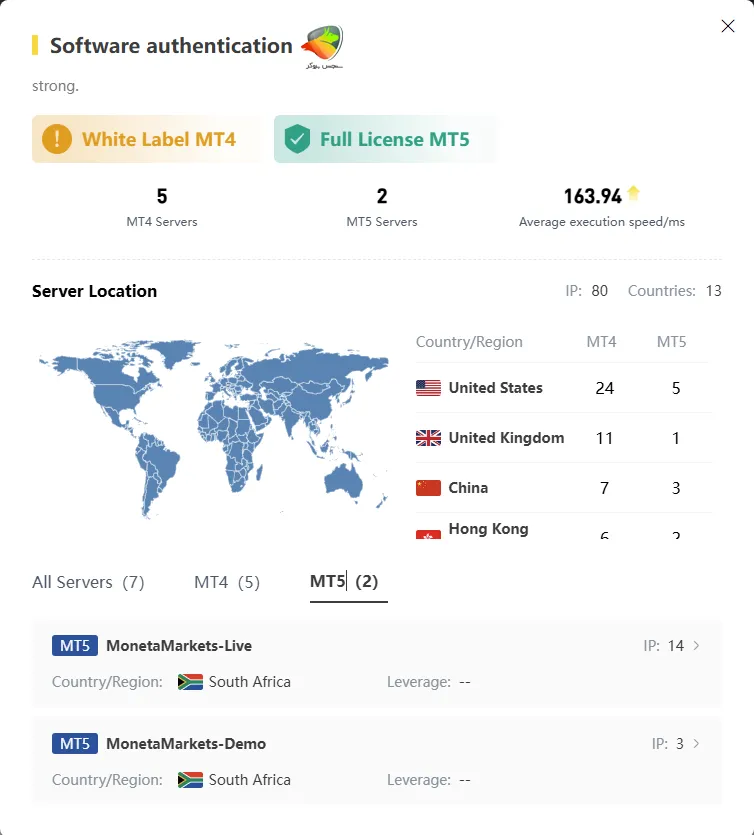This screenshot has width=754, height=835.
Task: Click the United States flag icon
Action: pos(428,388)
